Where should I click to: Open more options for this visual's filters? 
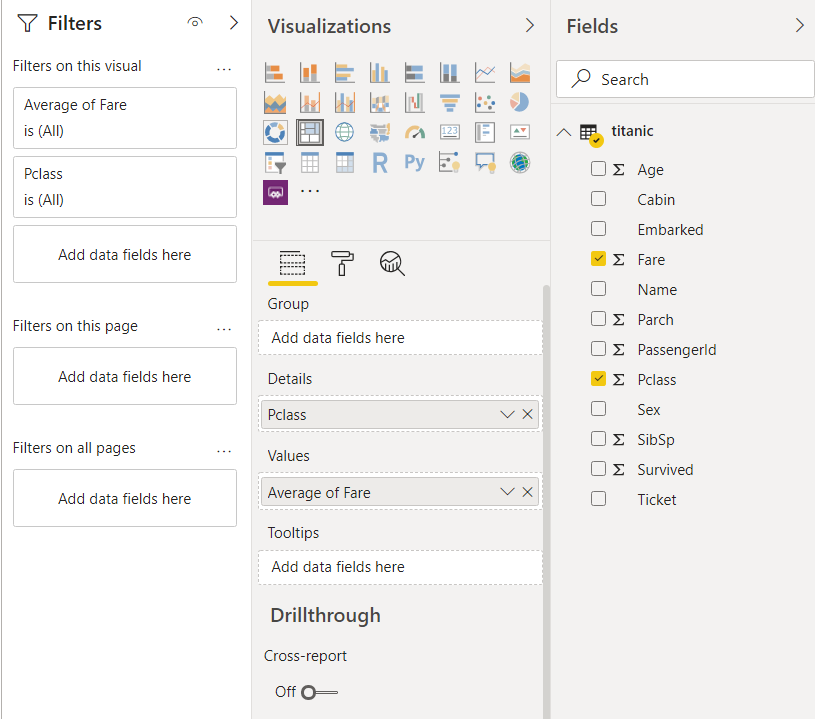224,67
